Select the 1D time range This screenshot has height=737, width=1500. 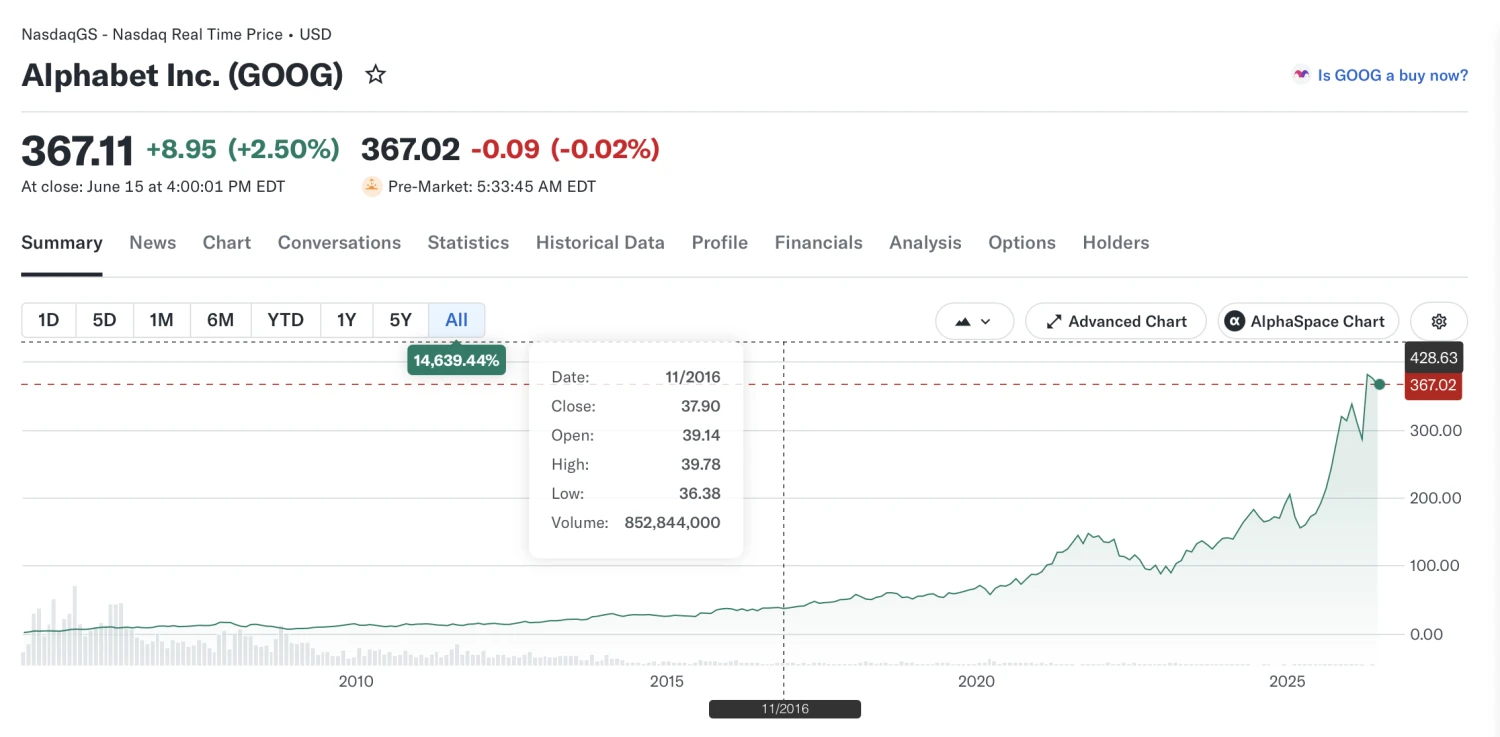click(49, 320)
